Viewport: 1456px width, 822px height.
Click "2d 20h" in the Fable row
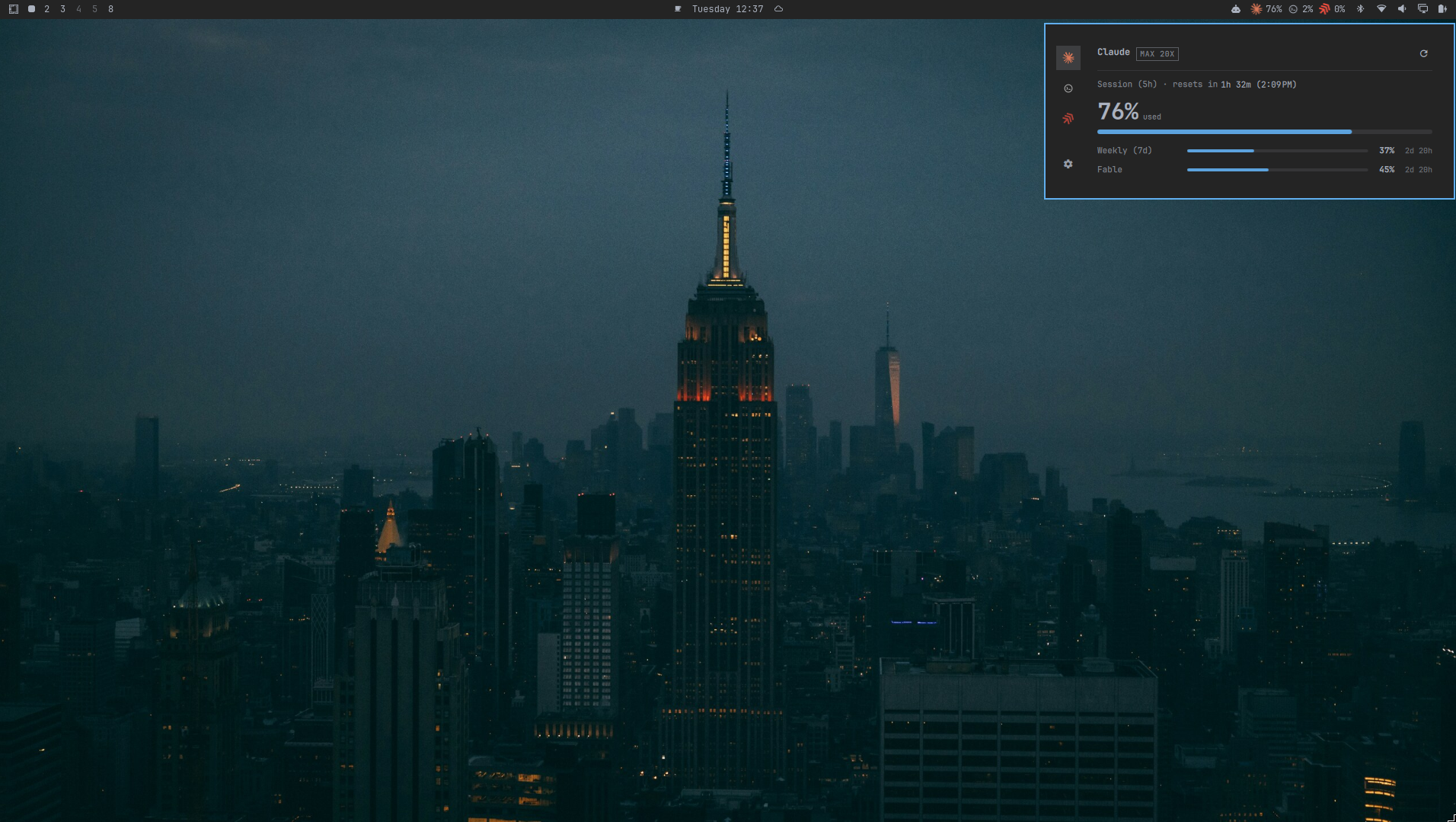point(1419,170)
